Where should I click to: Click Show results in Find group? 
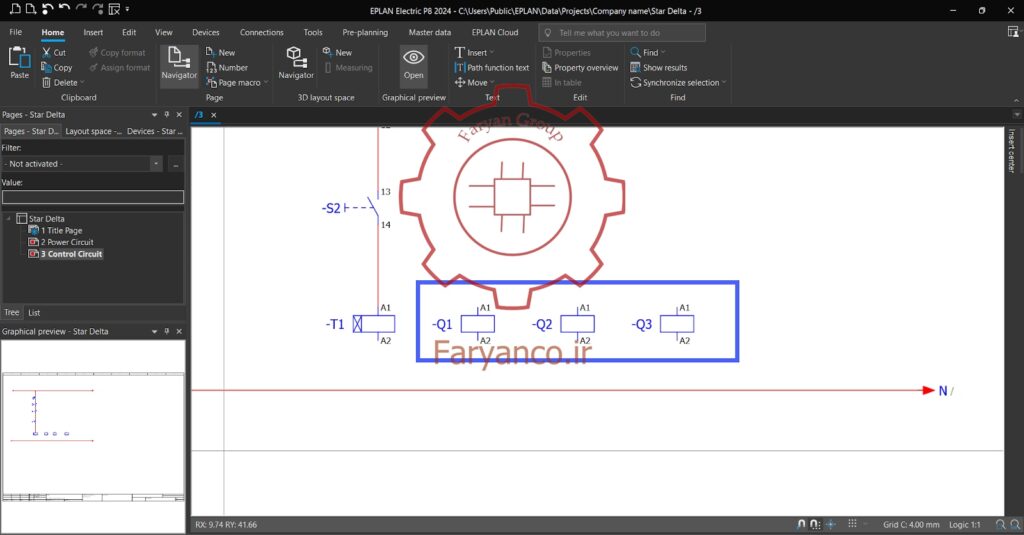point(658,67)
